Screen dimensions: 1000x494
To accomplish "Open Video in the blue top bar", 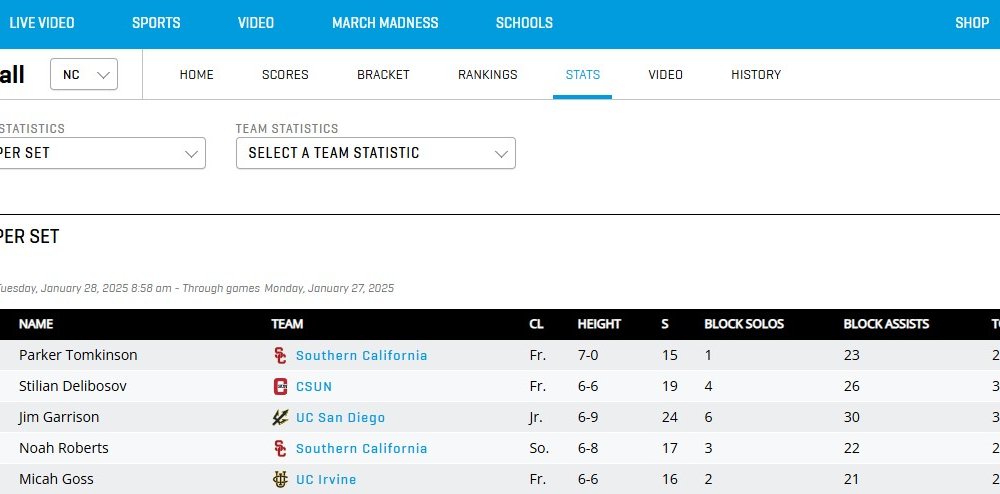I will [256, 23].
